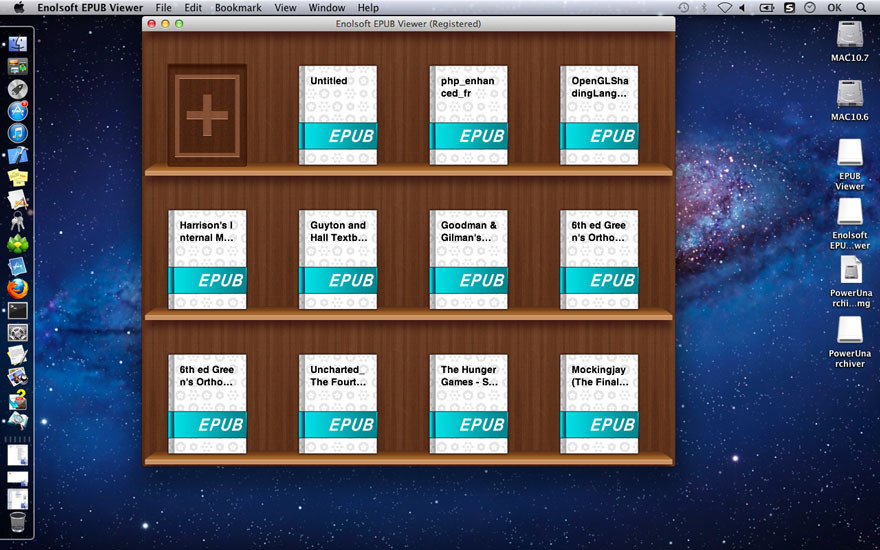Open the Help menu
880x550 pixels.
[368, 8]
